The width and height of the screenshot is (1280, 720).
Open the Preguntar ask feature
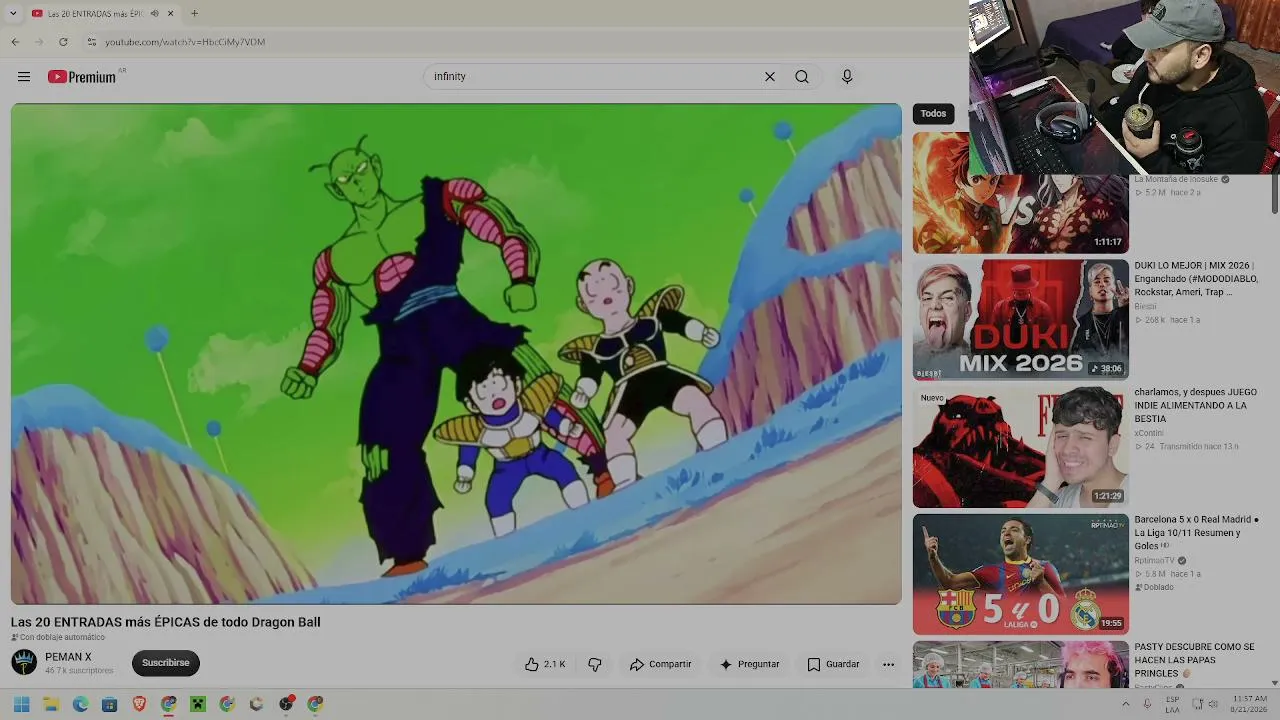[x=749, y=664]
